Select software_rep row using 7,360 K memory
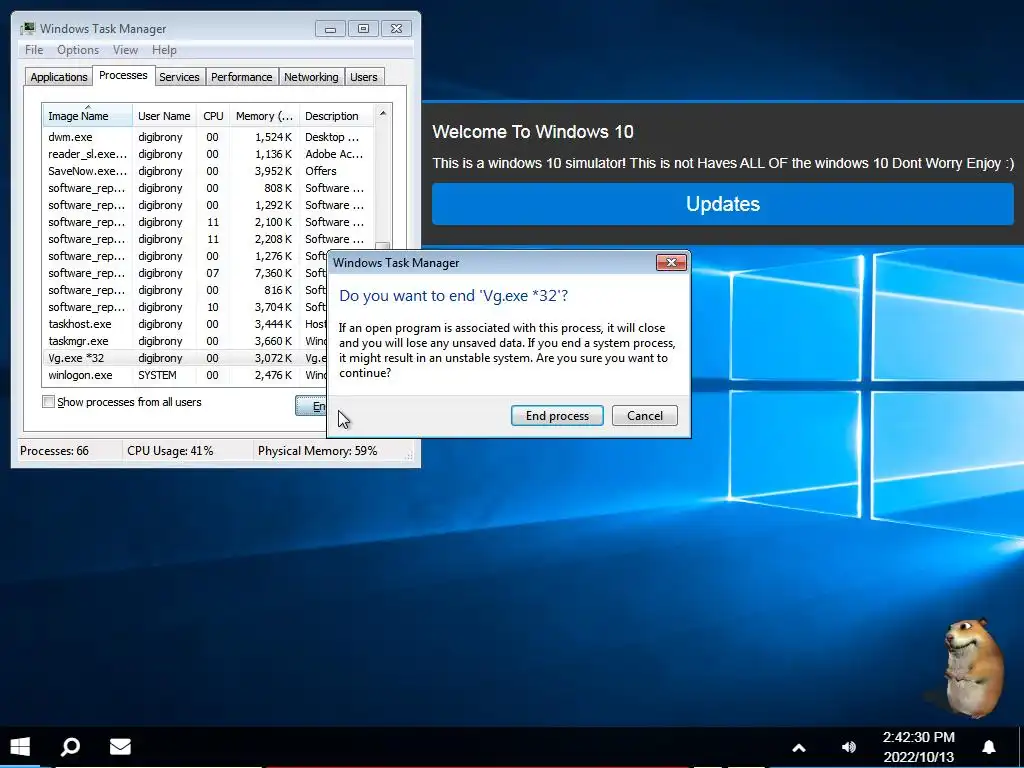 [x=184, y=273]
